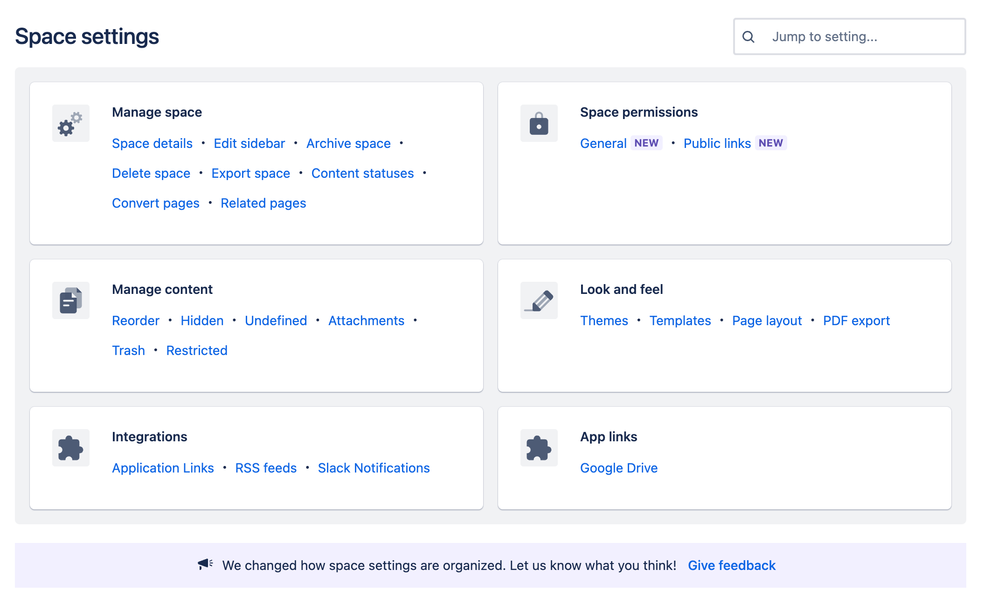Open Google Drive app link

click(619, 468)
